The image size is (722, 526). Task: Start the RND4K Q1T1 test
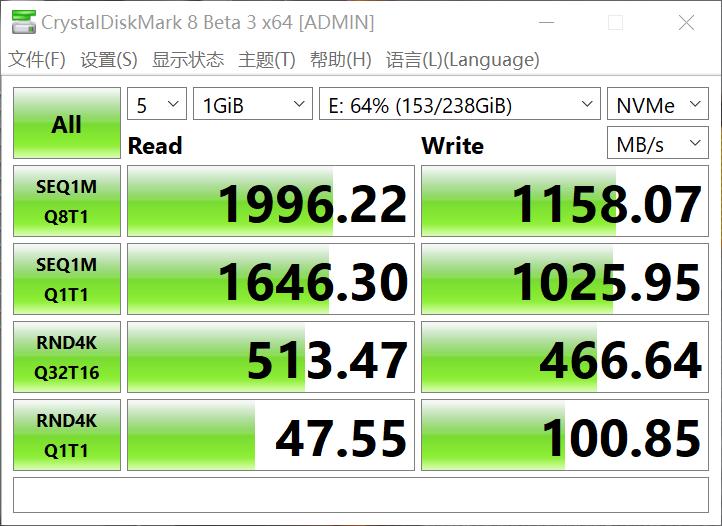pos(67,435)
